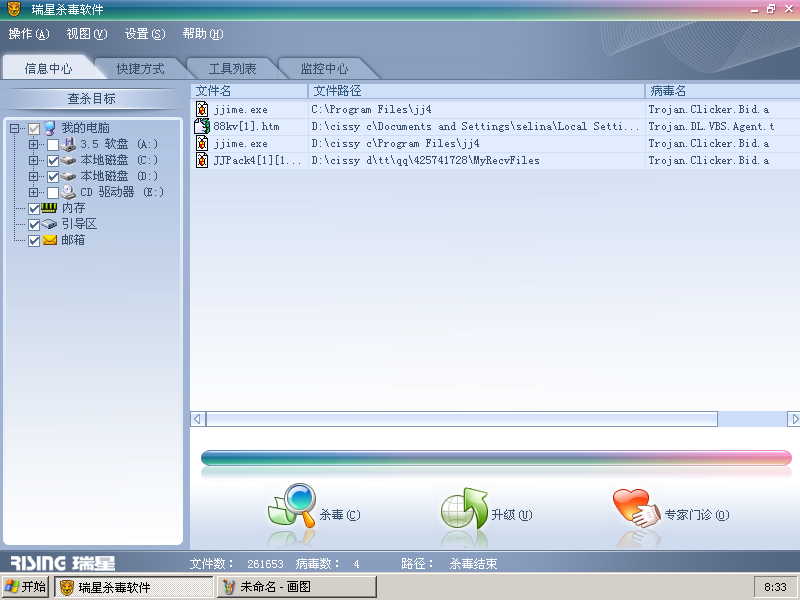Screen dimensions: 800x600
Task: Click the virus icon of jjime.exe in D:\cissy c
Action: tap(202, 143)
